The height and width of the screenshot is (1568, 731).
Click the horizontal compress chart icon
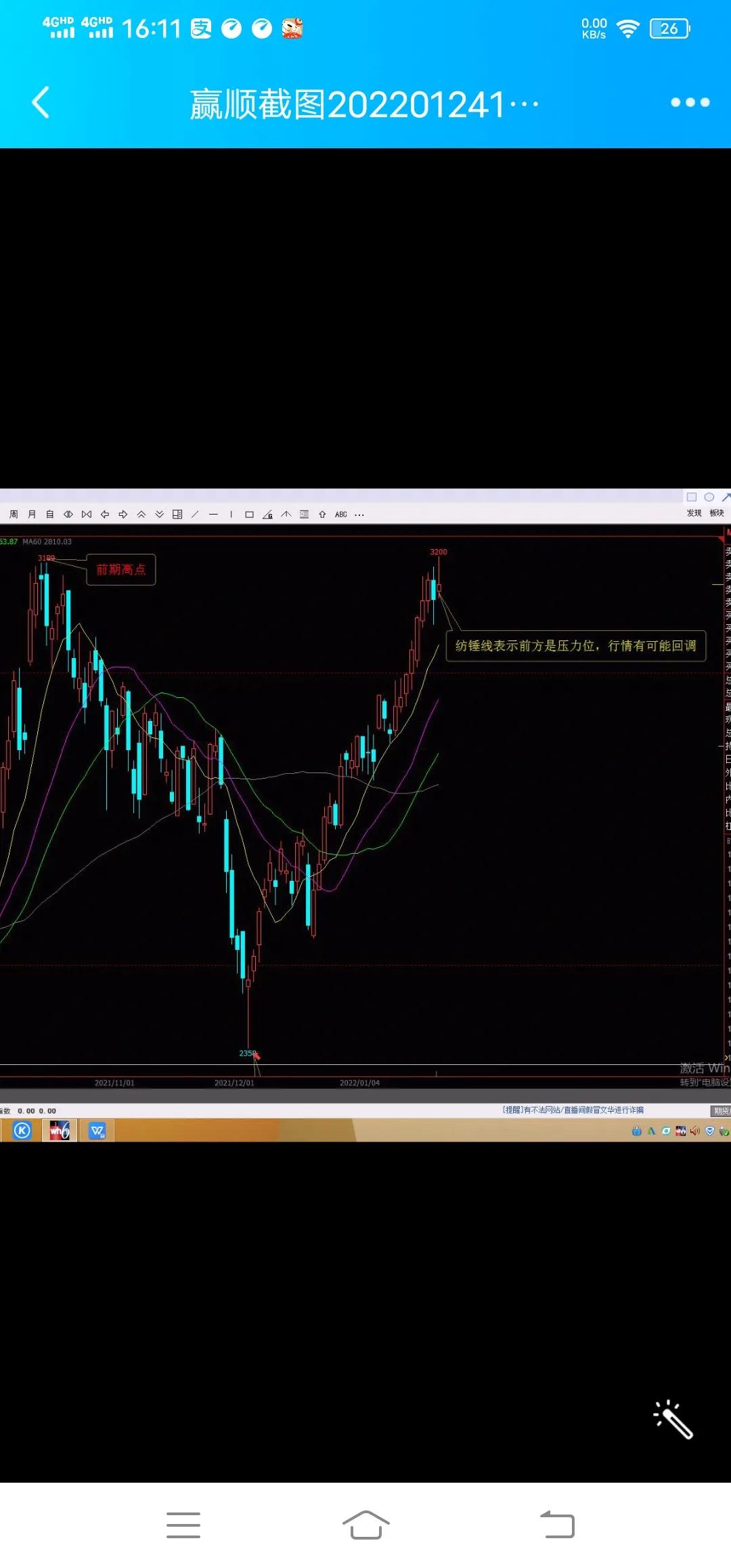[x=87, y=515]
